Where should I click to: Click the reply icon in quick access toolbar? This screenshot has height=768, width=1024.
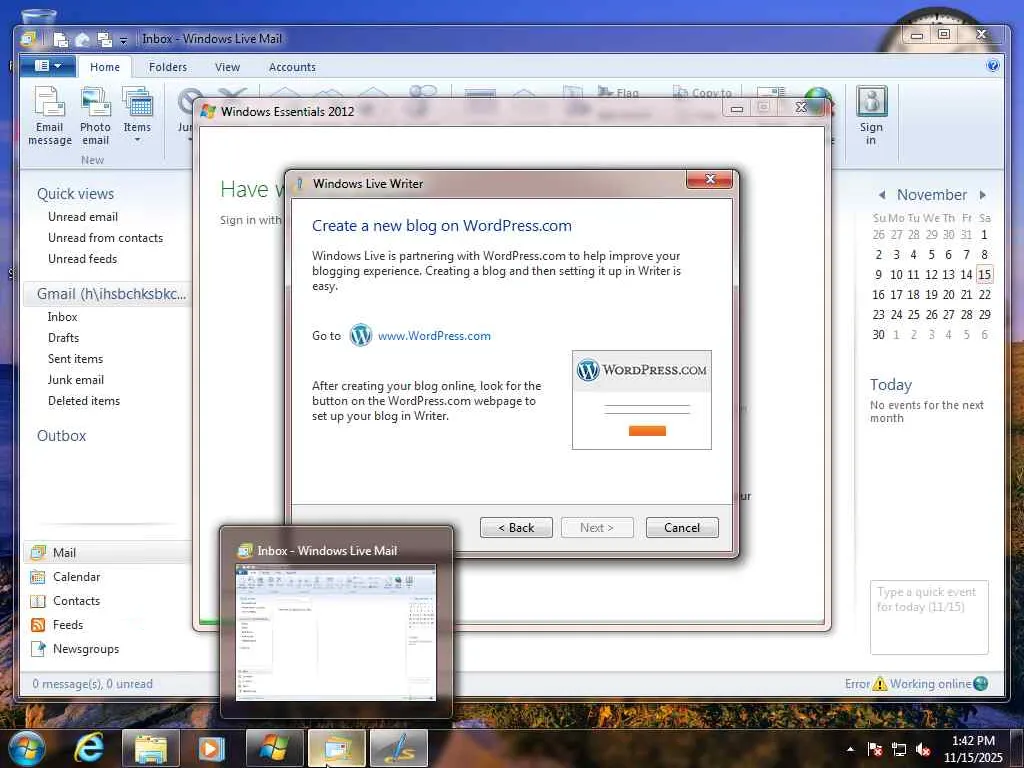82,40
